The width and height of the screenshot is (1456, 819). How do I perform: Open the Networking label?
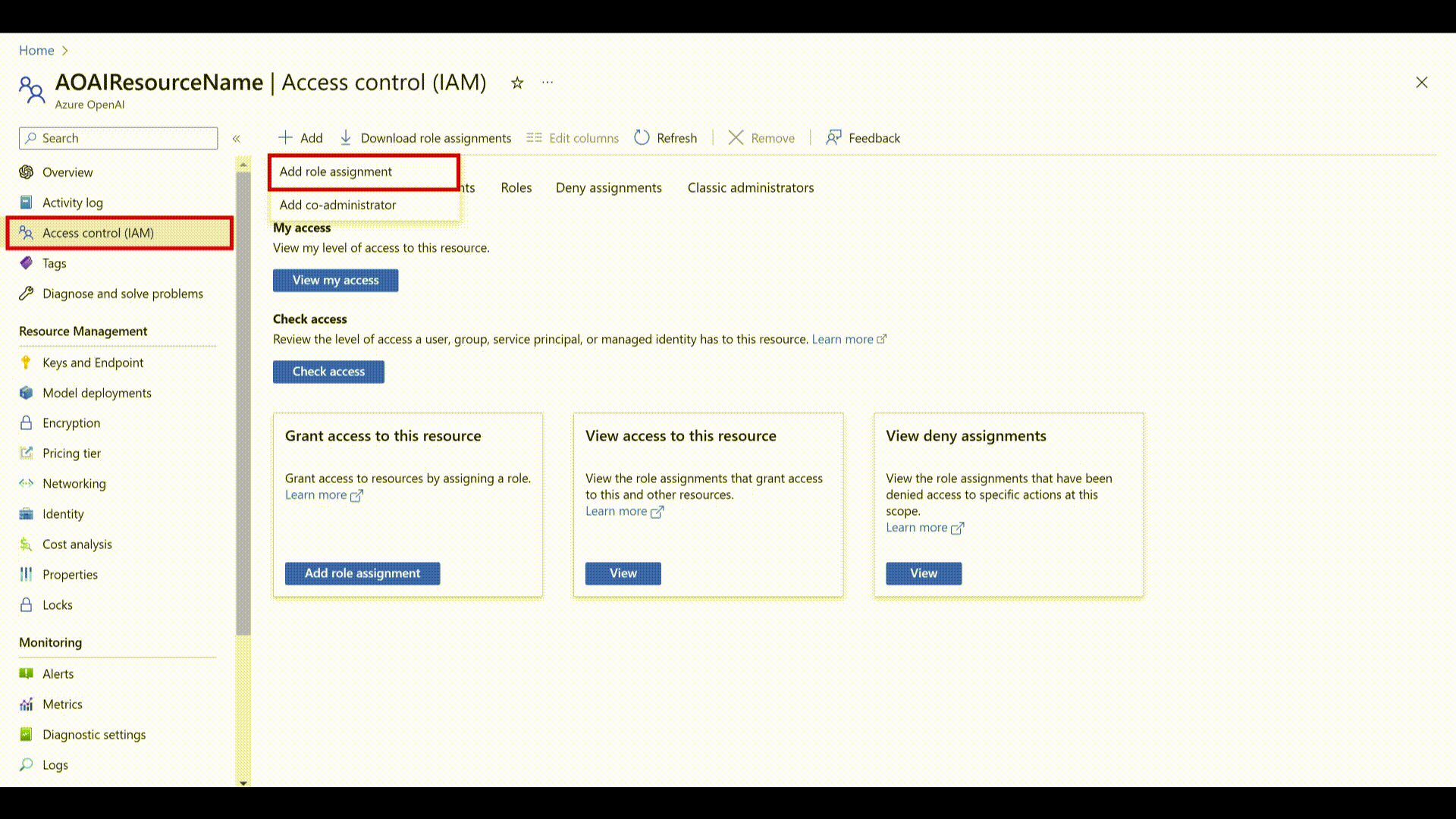[x=74, y=484]
